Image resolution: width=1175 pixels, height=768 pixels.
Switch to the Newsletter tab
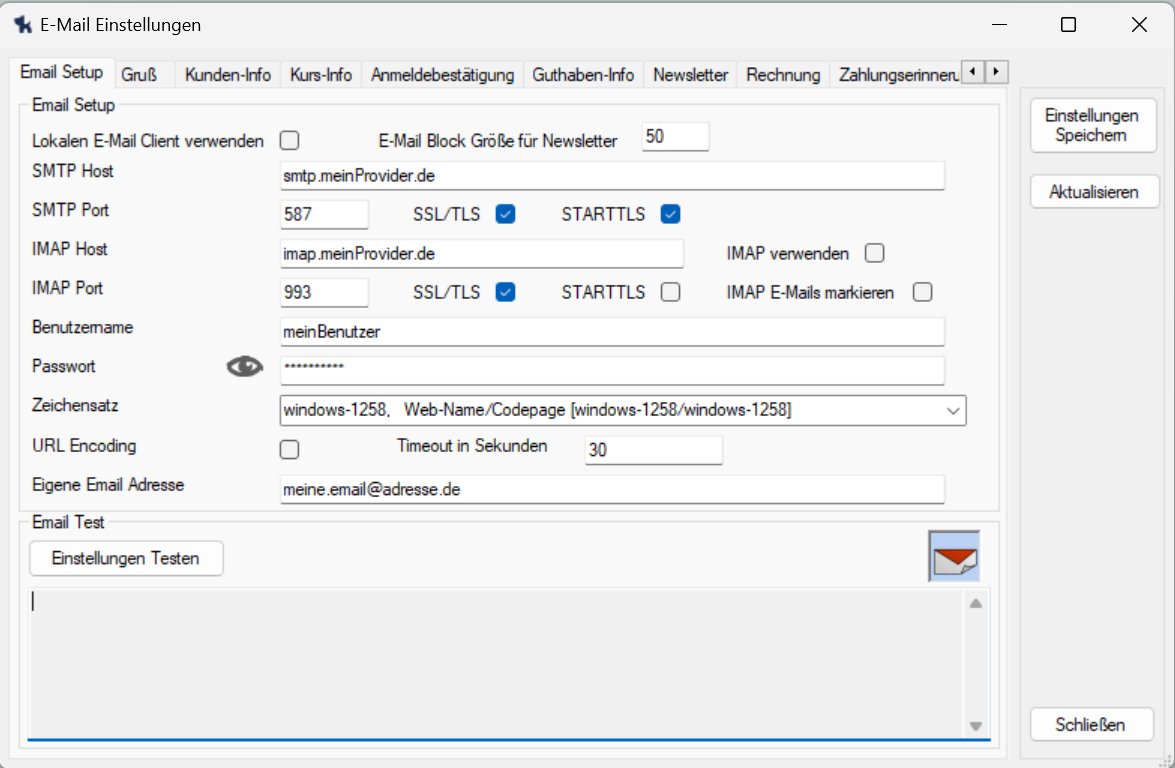690,75
